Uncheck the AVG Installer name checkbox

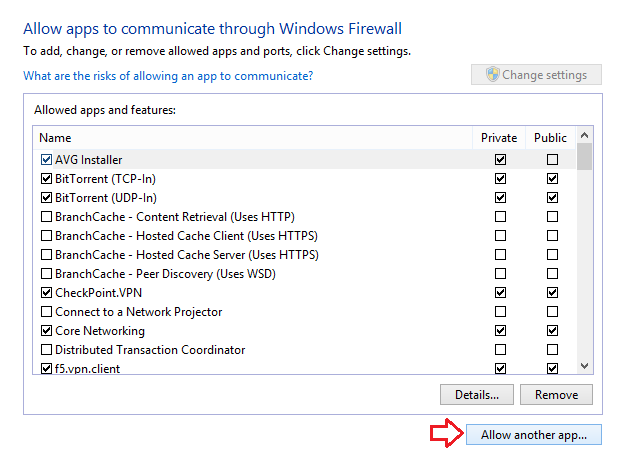(46, 160)
